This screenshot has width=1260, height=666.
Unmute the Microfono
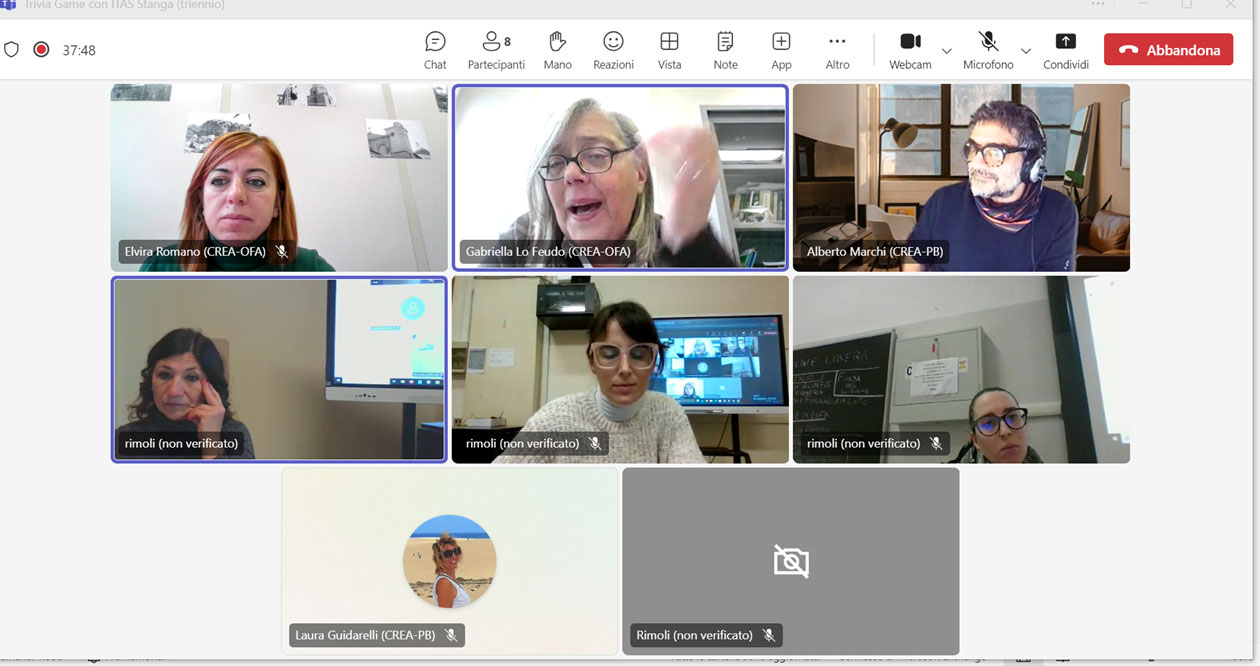pyautogui.click(x=988, y=49)
